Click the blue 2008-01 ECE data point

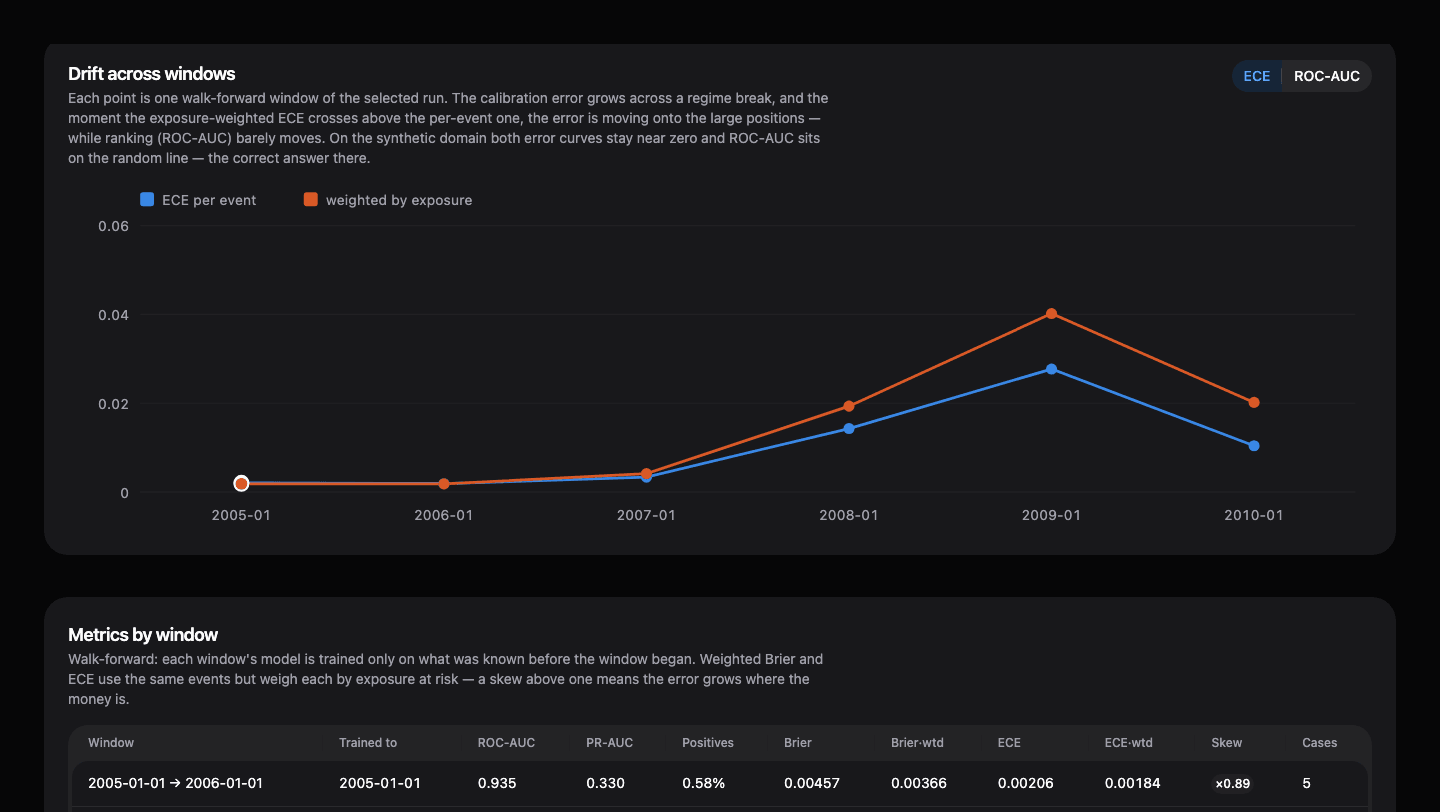[849, 428]
